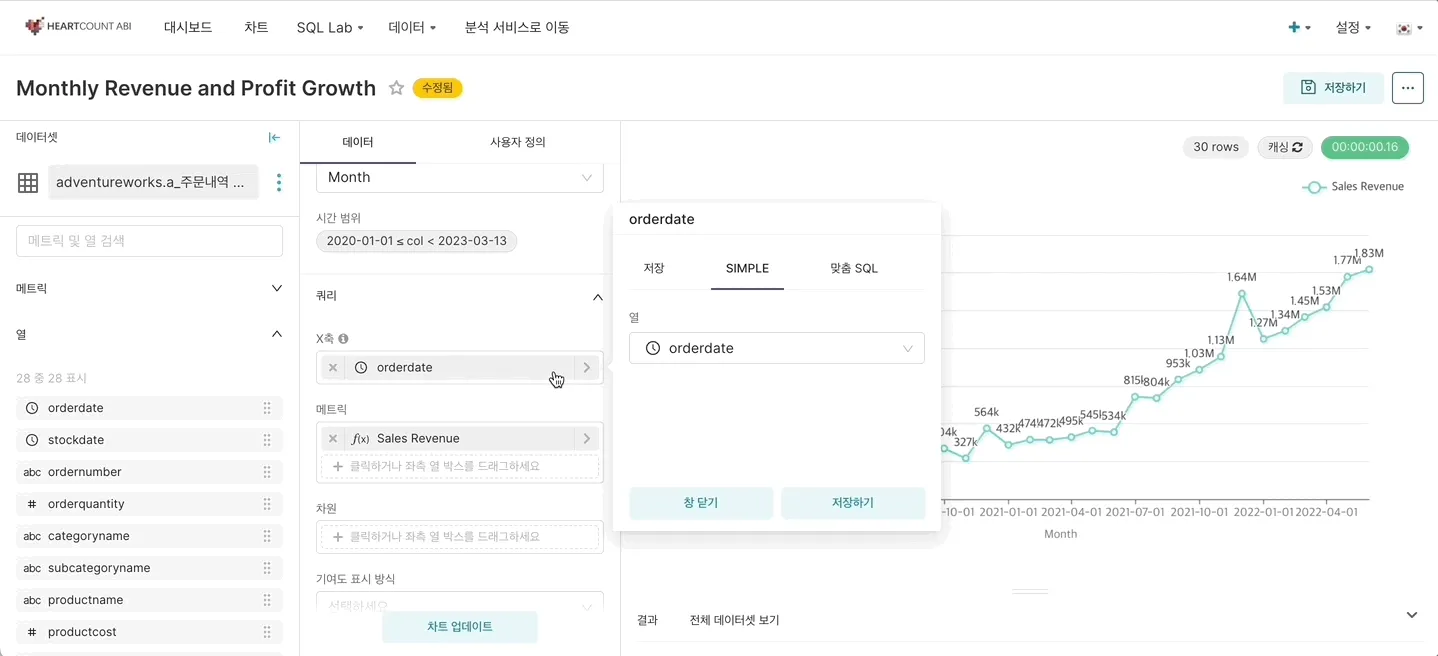Screen dimensions: 1438x656
Task: Click the favorite star icon beside chart title
Action: click(396, 88)
